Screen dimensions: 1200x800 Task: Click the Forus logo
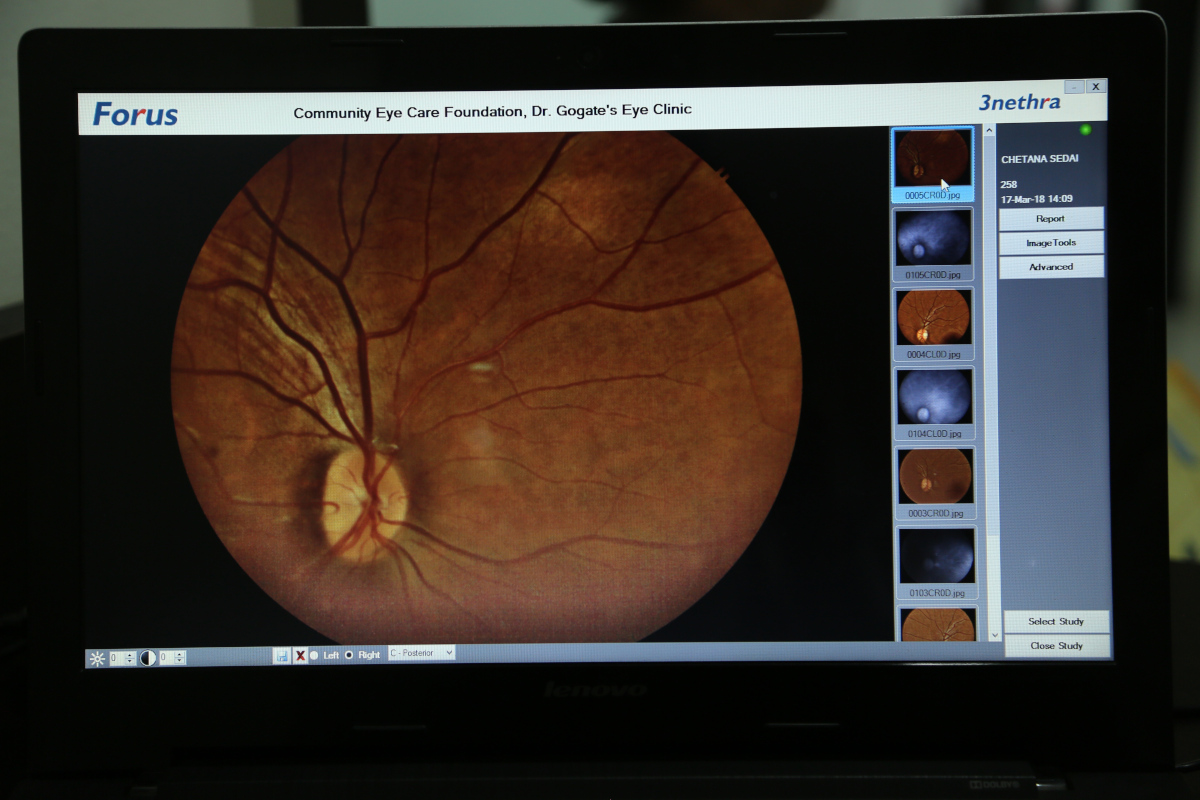135,114
